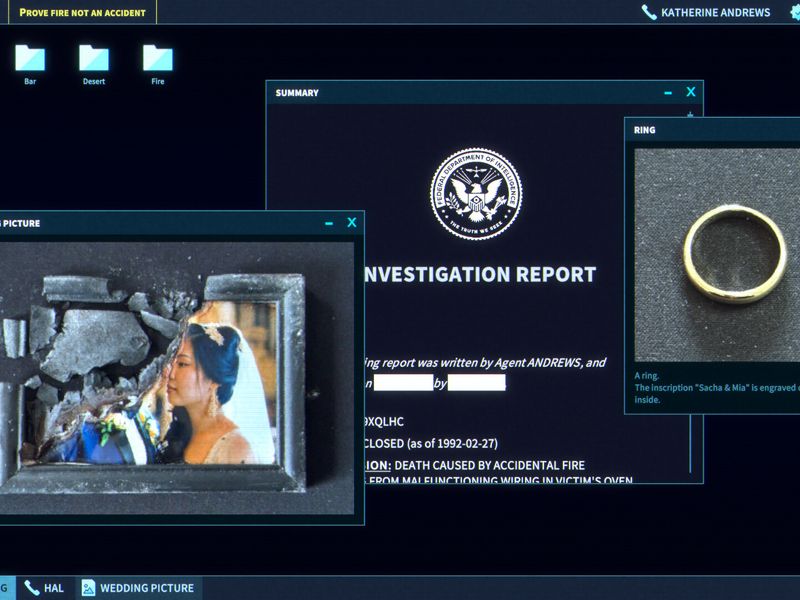Image resolution: width=800 pixels, height=600 pixels.
Task: Click the phone icon on the HAL taskbar item
Action: (32, 588)
